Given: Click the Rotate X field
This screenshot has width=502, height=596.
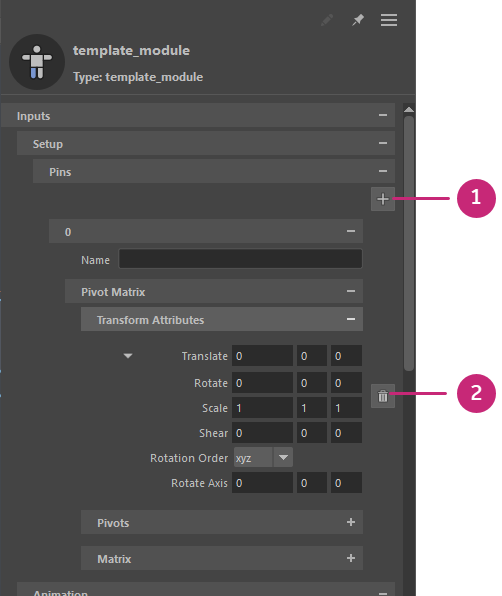Looking at the screenshot, I should click(x=262, y=383).
